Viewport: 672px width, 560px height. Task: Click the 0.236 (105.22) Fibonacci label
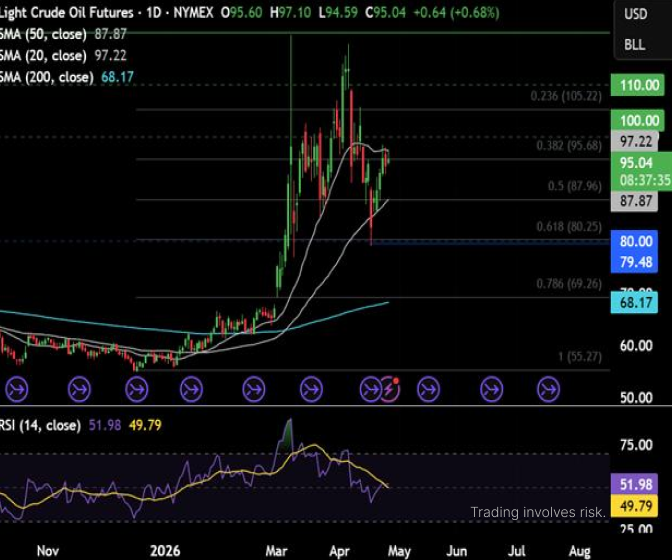point(566,96)
